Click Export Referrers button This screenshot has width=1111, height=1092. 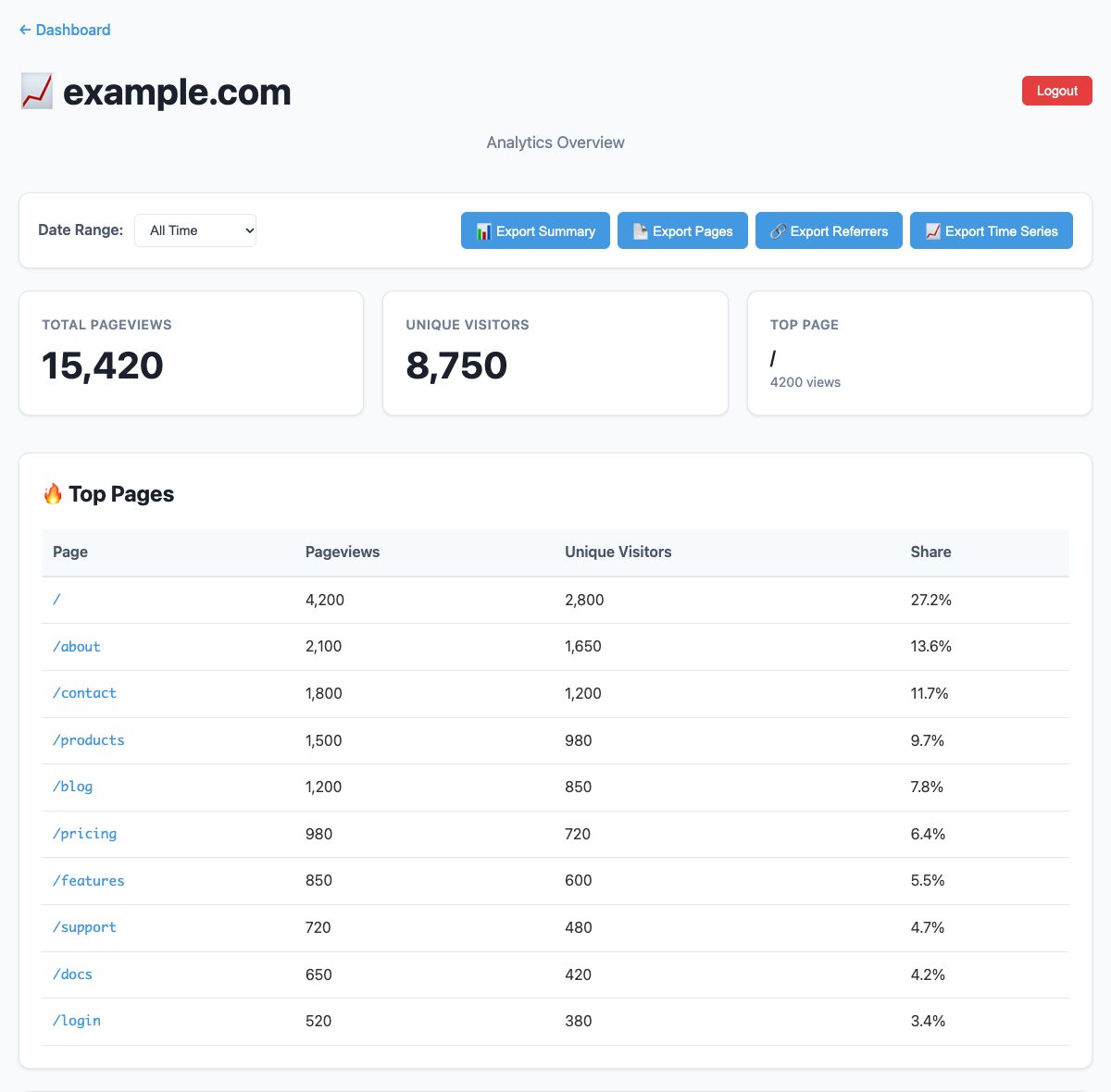[829, 230]
